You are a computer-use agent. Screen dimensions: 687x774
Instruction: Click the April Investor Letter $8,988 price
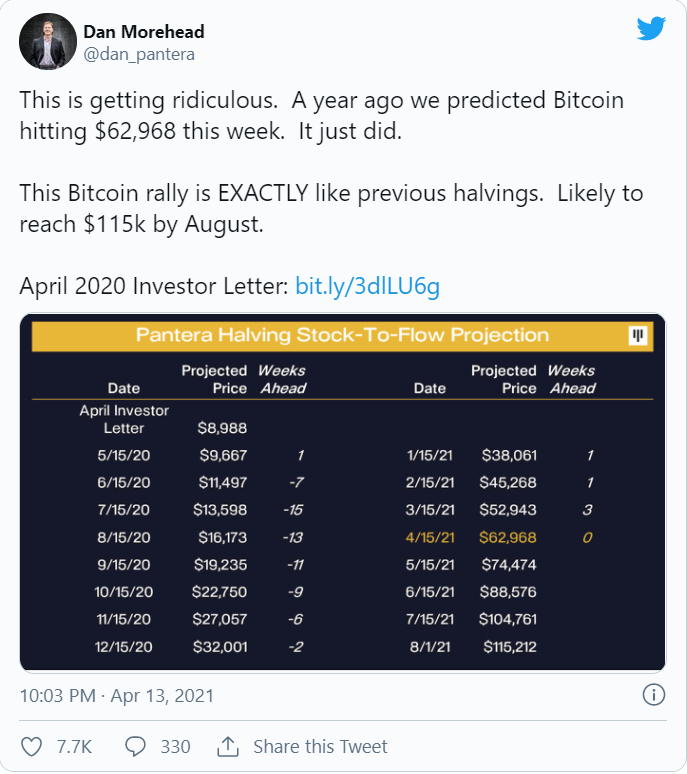click(x=221, y=428)
